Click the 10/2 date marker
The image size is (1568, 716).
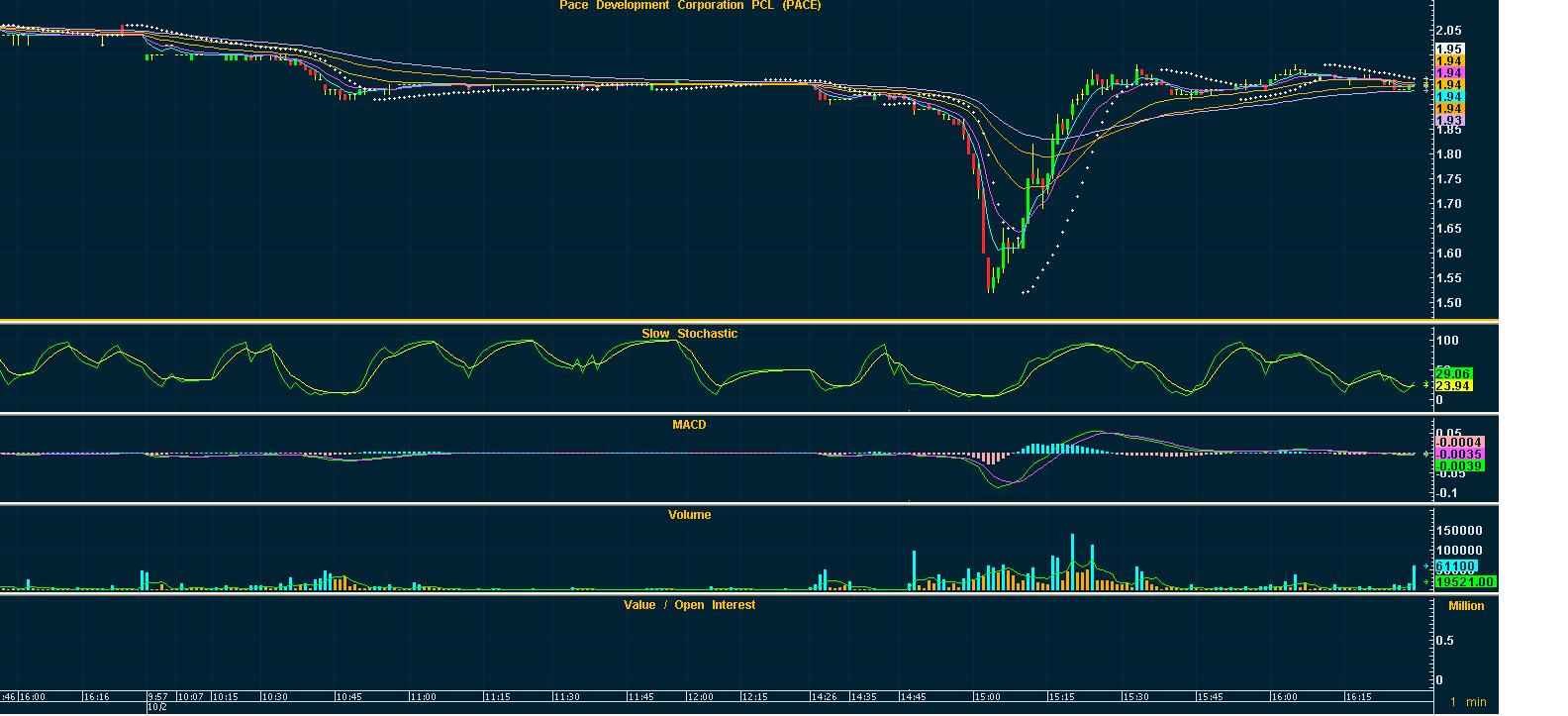tap(157, 708)
